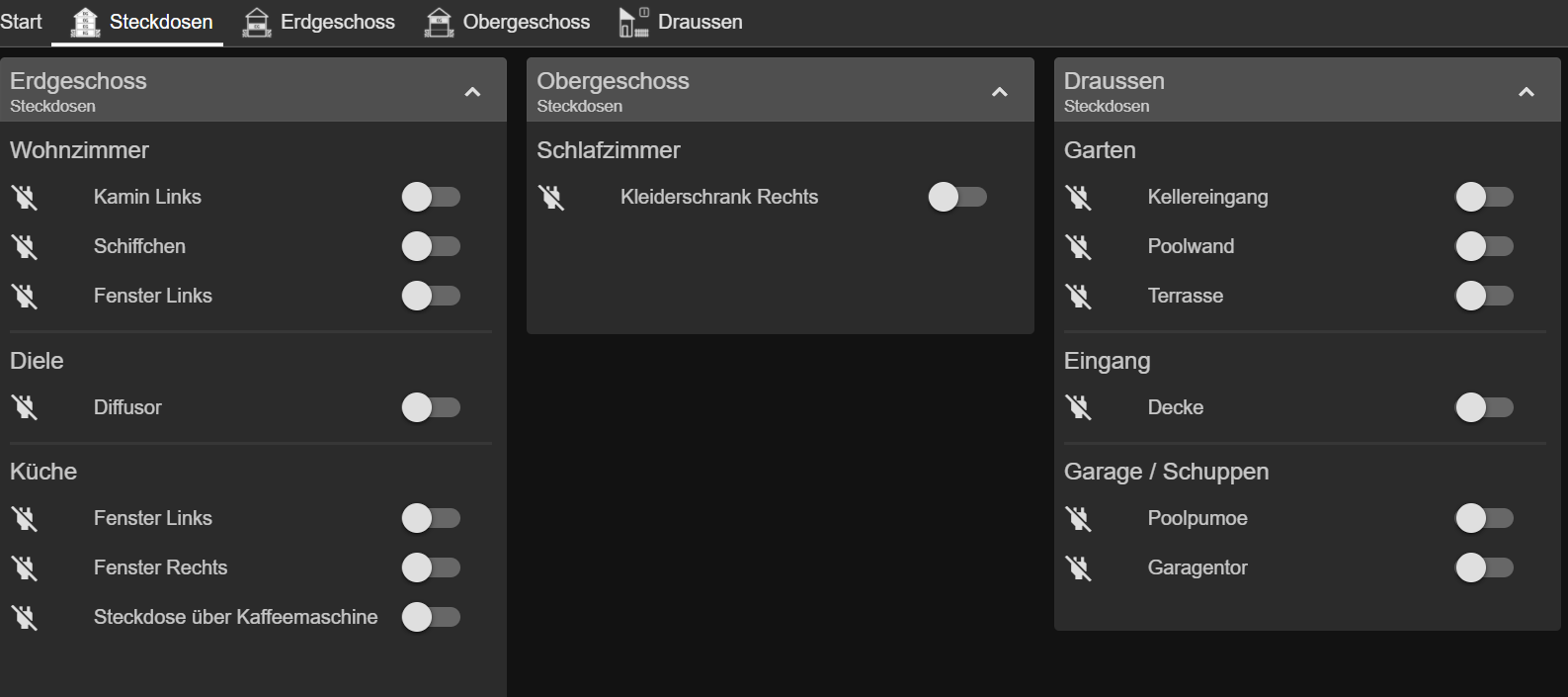Go to the Start view
This screenshot has width=1568, height=697.
(21, 22)
